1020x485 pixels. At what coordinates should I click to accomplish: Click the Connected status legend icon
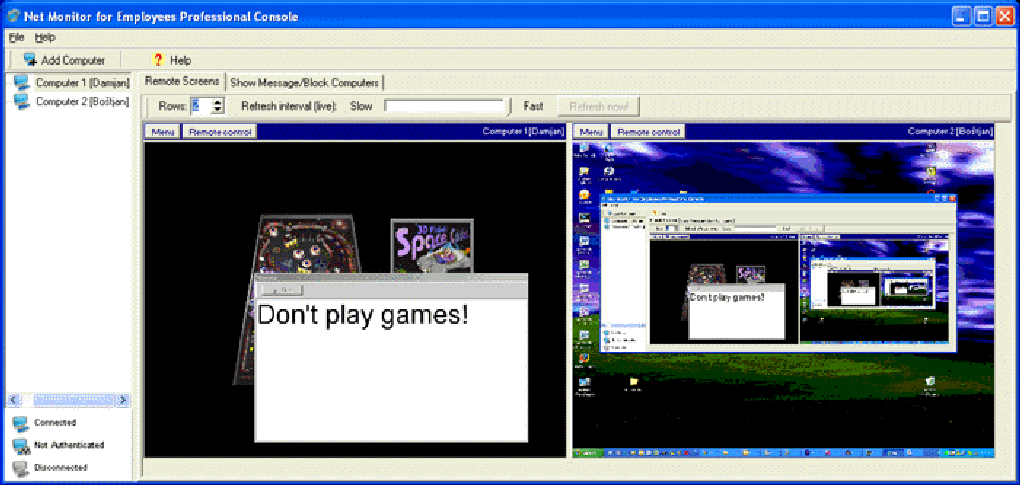pyautogui.click(x=20, y=423)
